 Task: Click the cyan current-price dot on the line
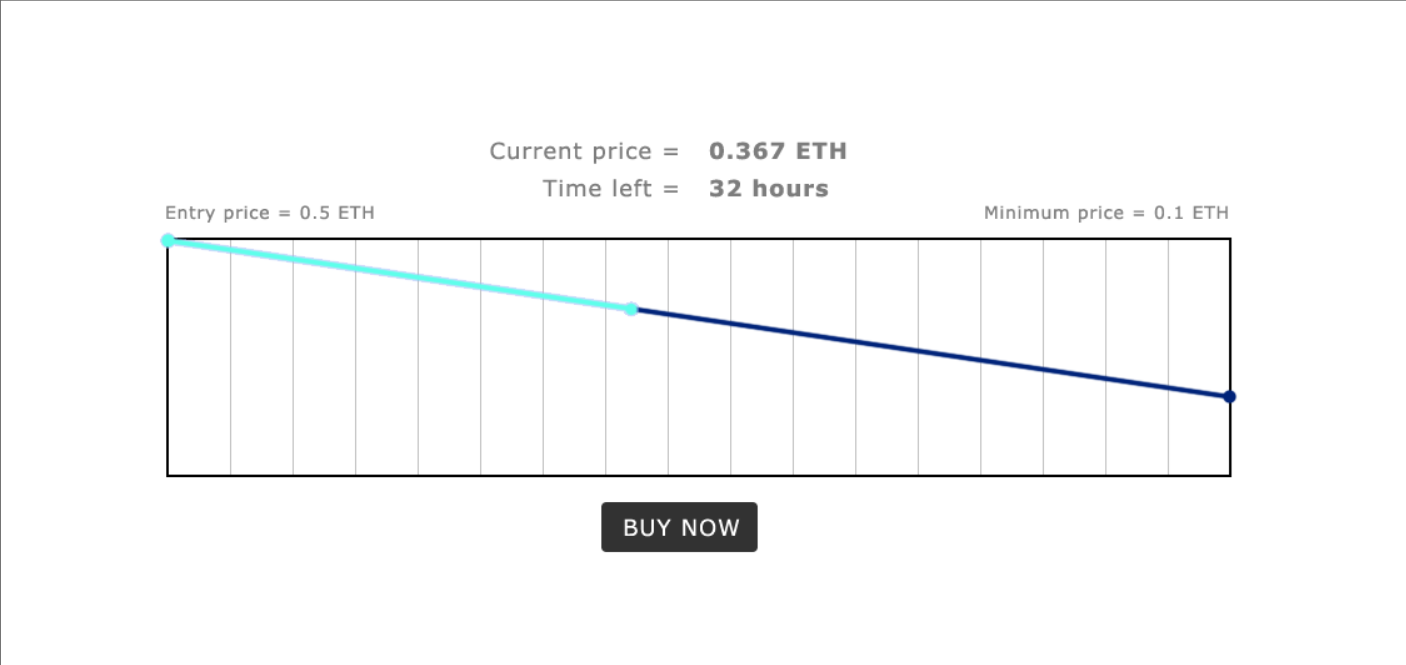pos(631,309)
